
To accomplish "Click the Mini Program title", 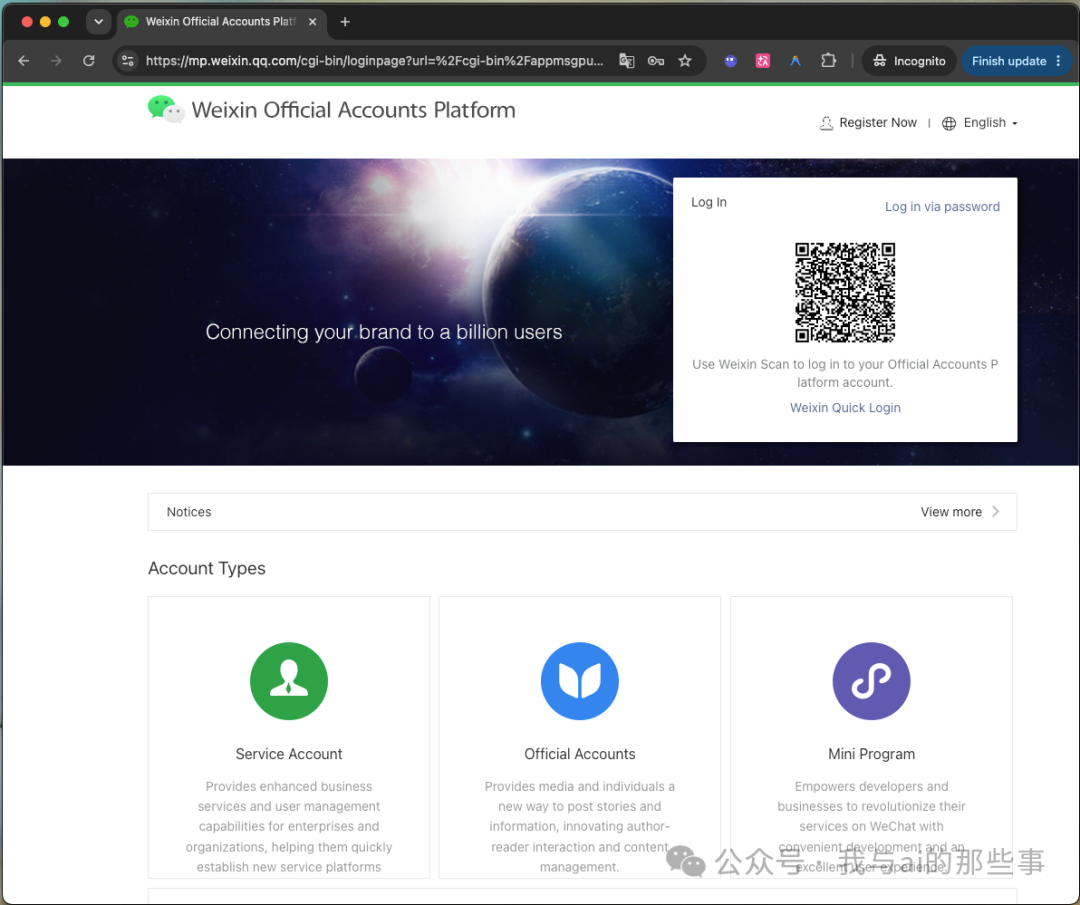I will [871, 754].
